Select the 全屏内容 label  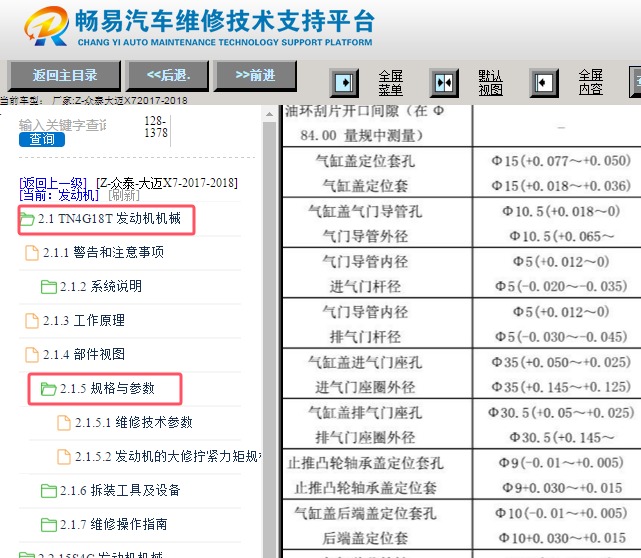point(590,83)
